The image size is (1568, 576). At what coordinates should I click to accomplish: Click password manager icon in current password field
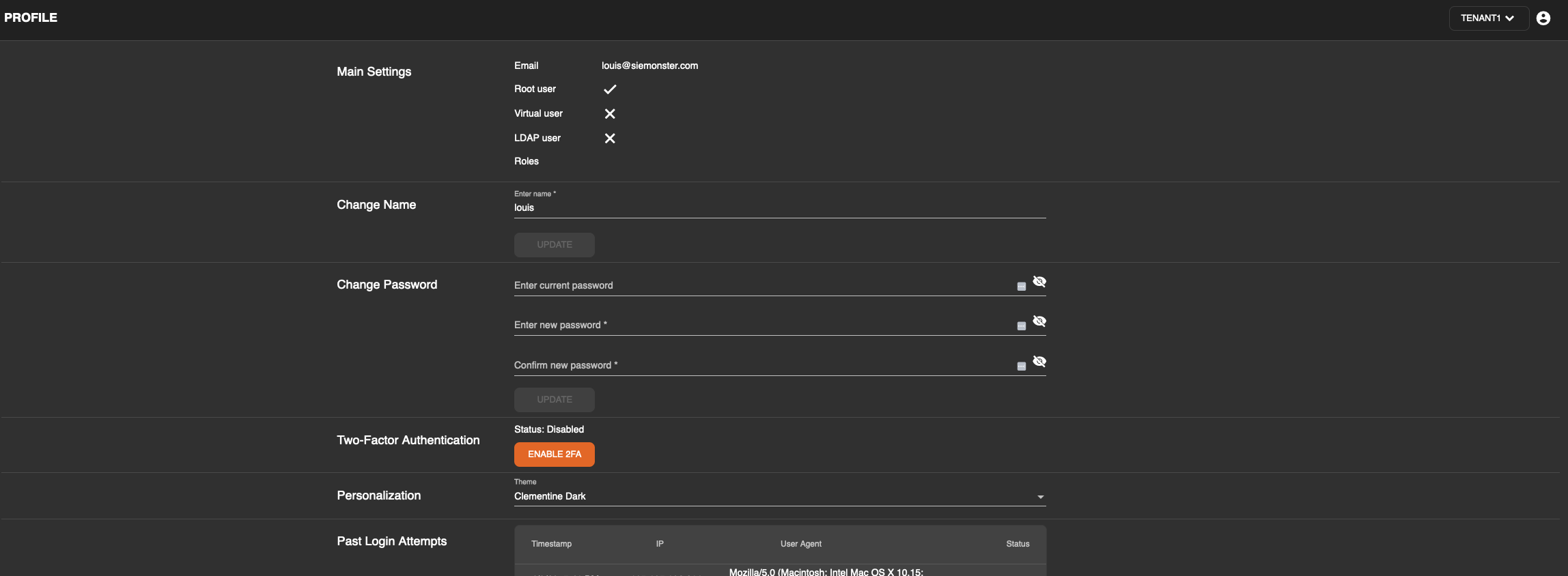[x=1021, y=287]
